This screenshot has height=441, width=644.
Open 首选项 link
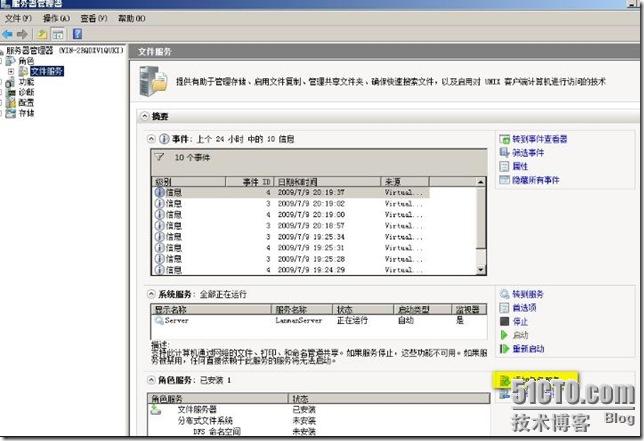click(x=524, y=308)
